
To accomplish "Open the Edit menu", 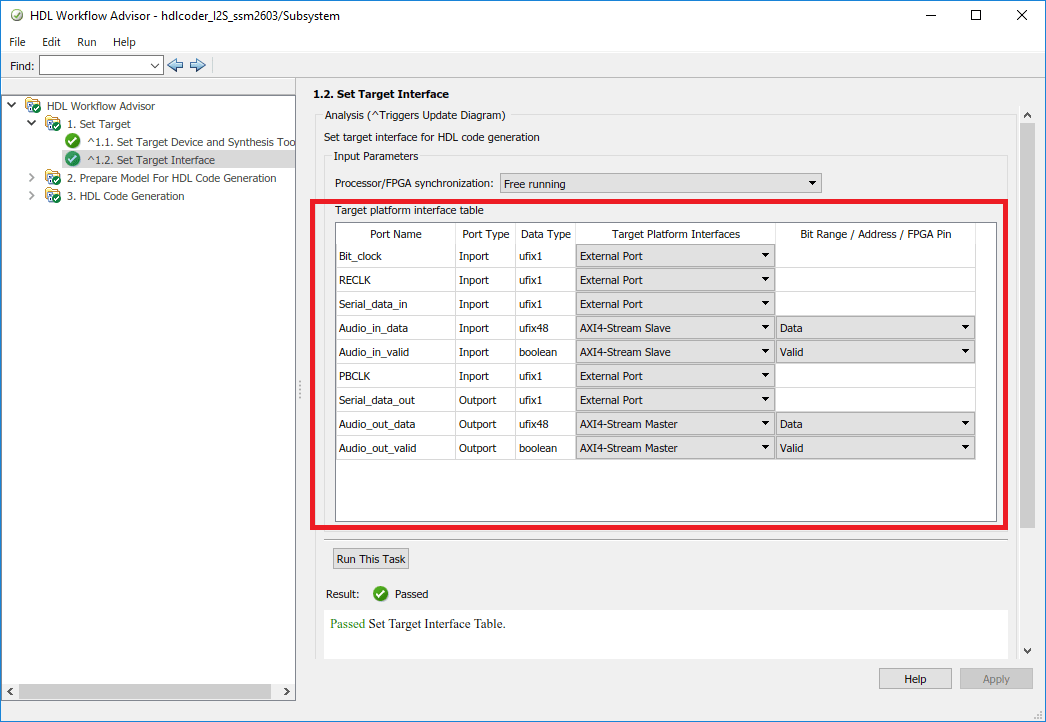I will (51, 42).
